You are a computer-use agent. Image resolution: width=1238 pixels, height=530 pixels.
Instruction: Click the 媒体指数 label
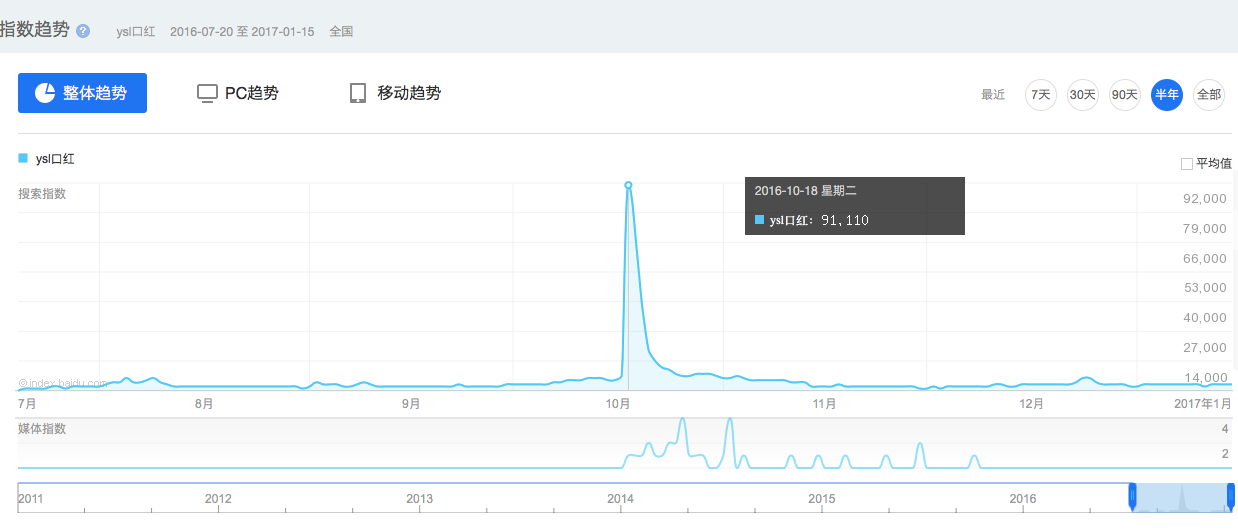click(x=42, y=429)
